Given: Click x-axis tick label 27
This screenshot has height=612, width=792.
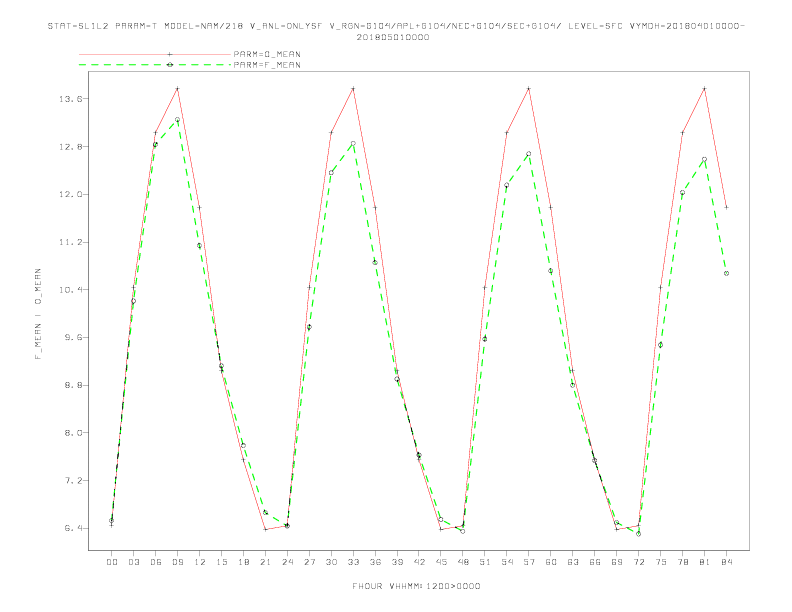Looking at the screenshot, I should [309, 562].
